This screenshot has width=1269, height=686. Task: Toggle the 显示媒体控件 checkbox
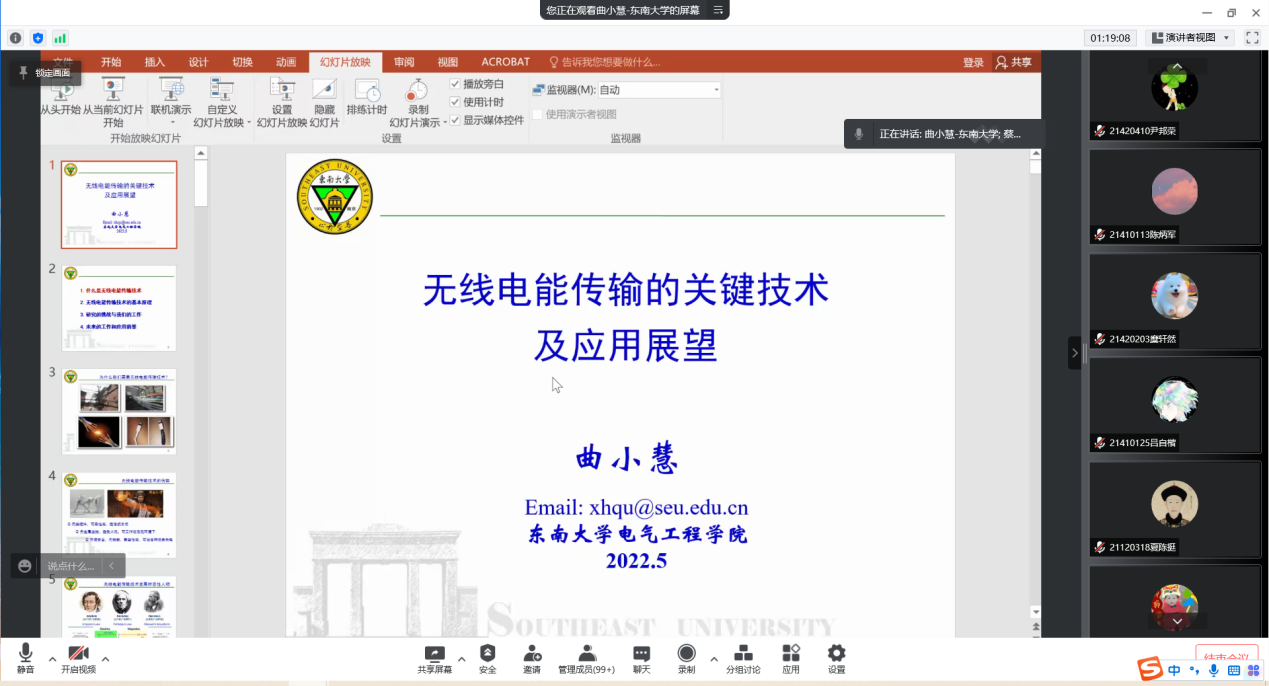(456, 120)
